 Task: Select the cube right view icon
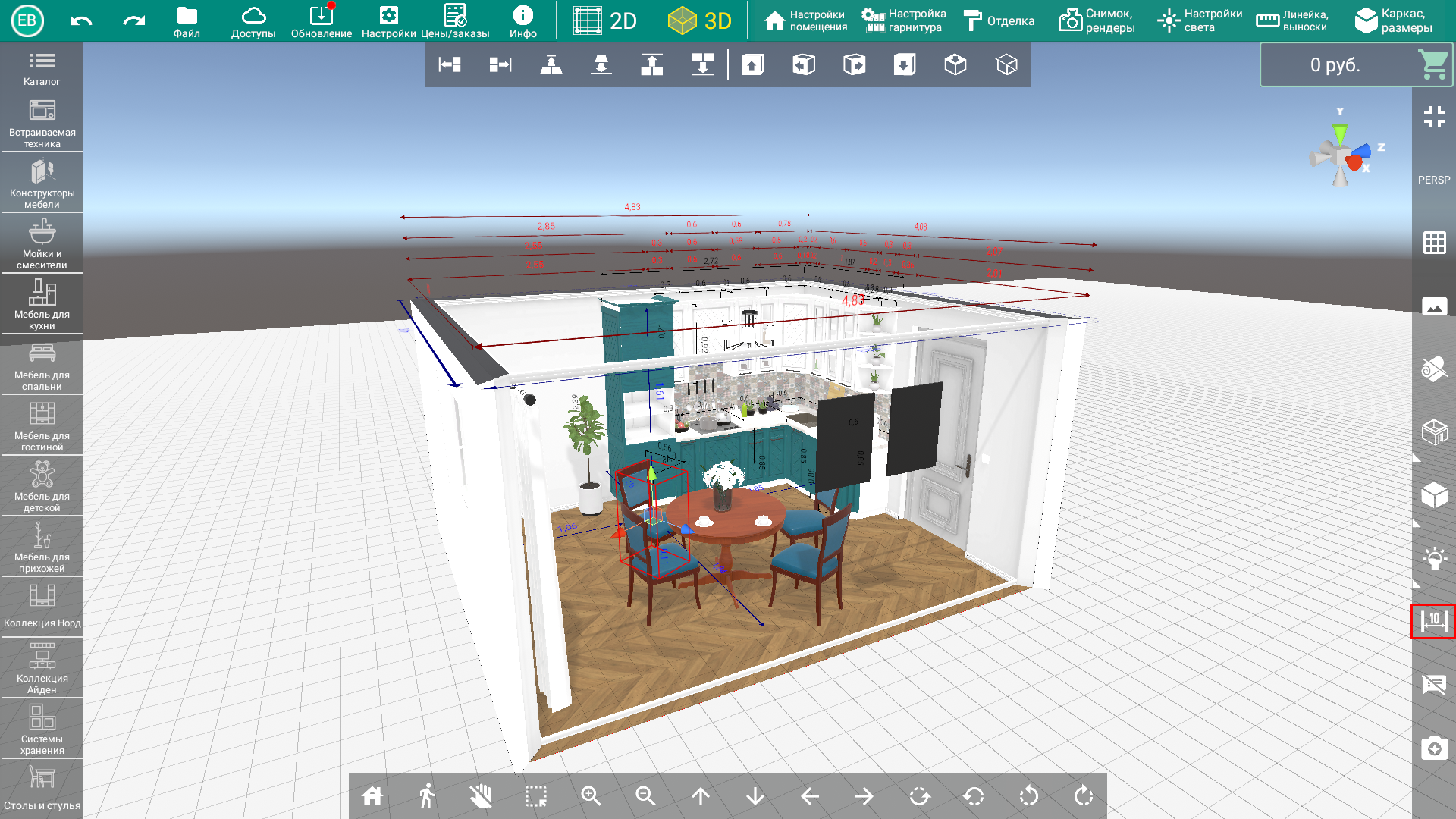855,64
